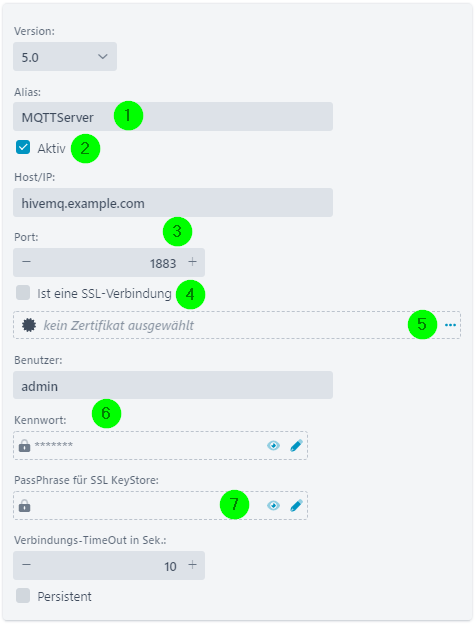
Task: Show the SSL KeyStore PassPhrase via eye icon
Action: pos(273,505)
